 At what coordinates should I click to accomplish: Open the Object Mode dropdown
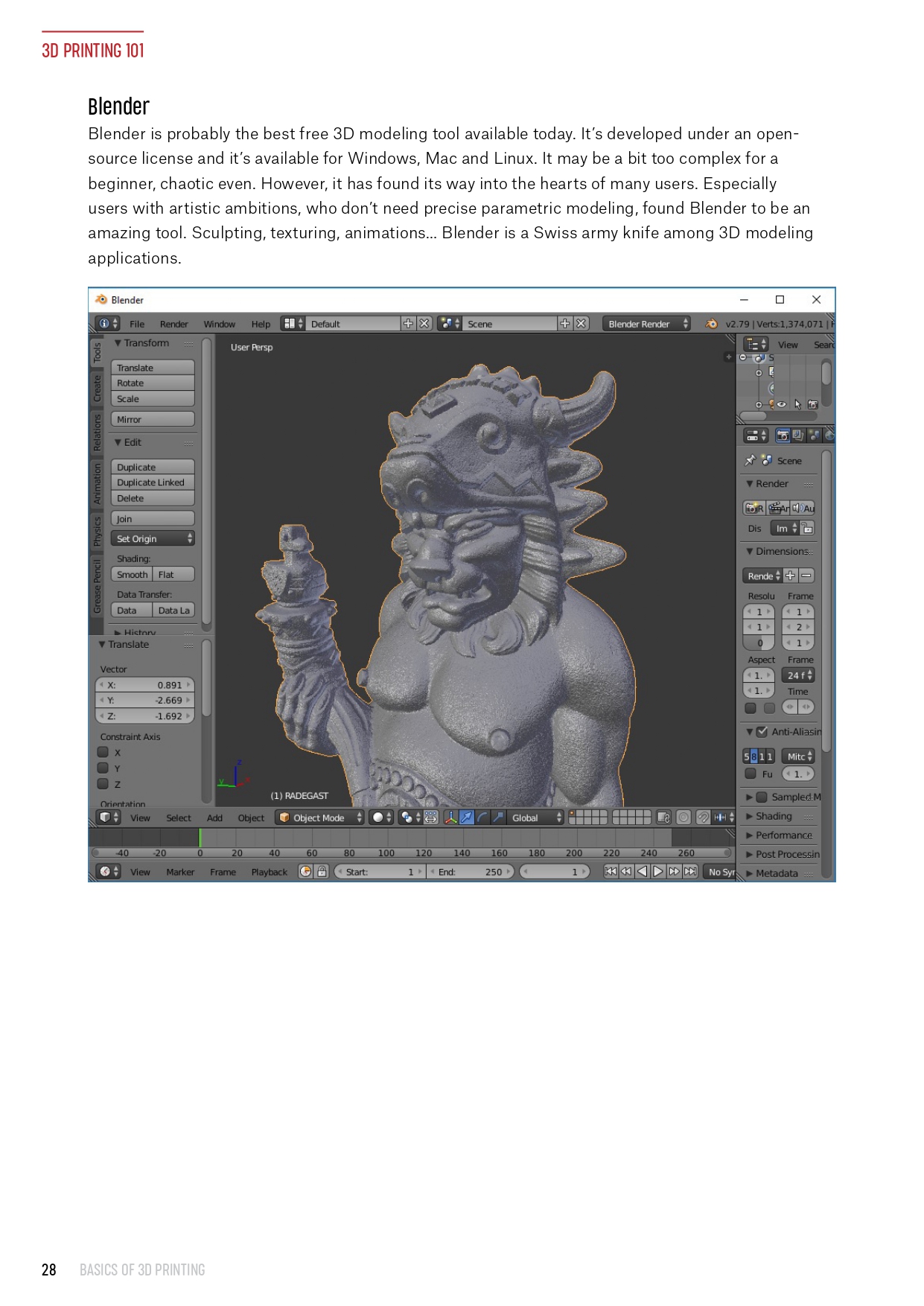319,818
